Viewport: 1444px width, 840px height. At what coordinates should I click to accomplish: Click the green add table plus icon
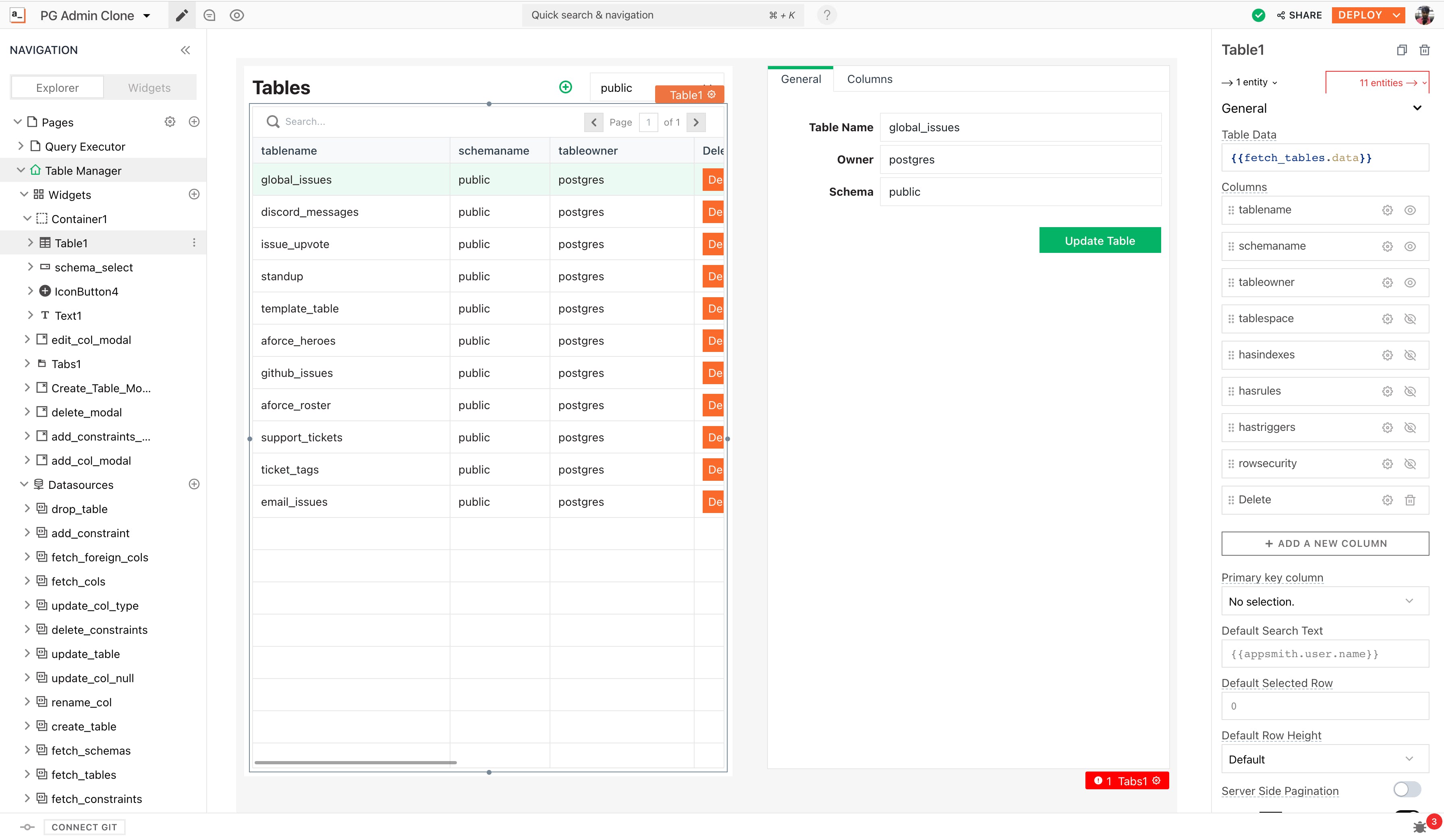coord(565,87)
